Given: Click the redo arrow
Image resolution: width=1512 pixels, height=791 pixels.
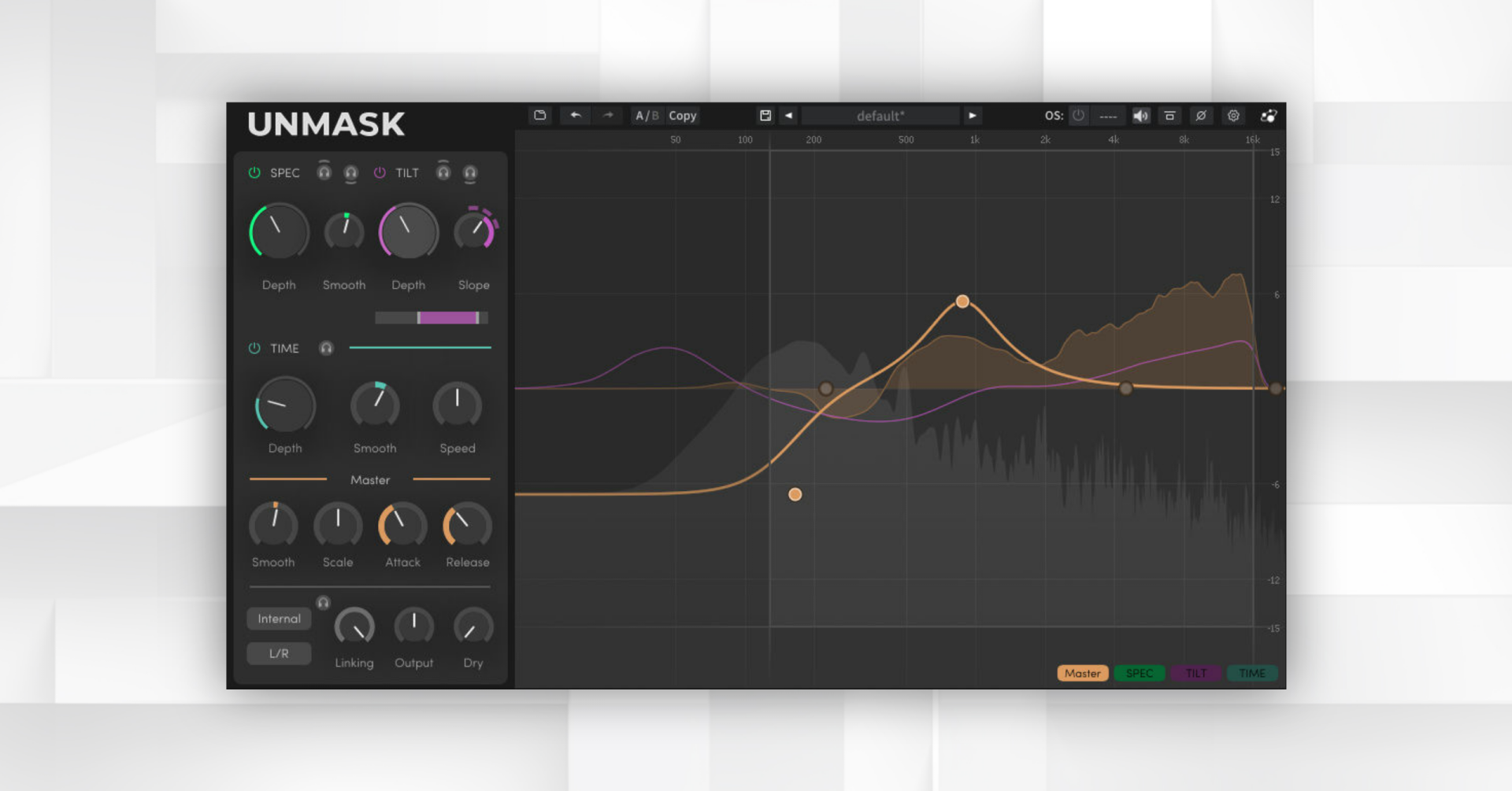Looking at the screenshot, I should [608, 116].
